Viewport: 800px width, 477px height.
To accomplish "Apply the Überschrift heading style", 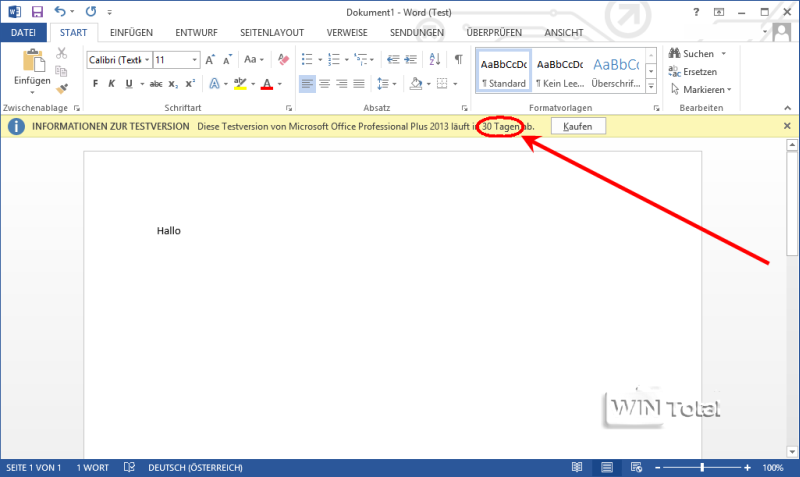I will click(616, 71).
